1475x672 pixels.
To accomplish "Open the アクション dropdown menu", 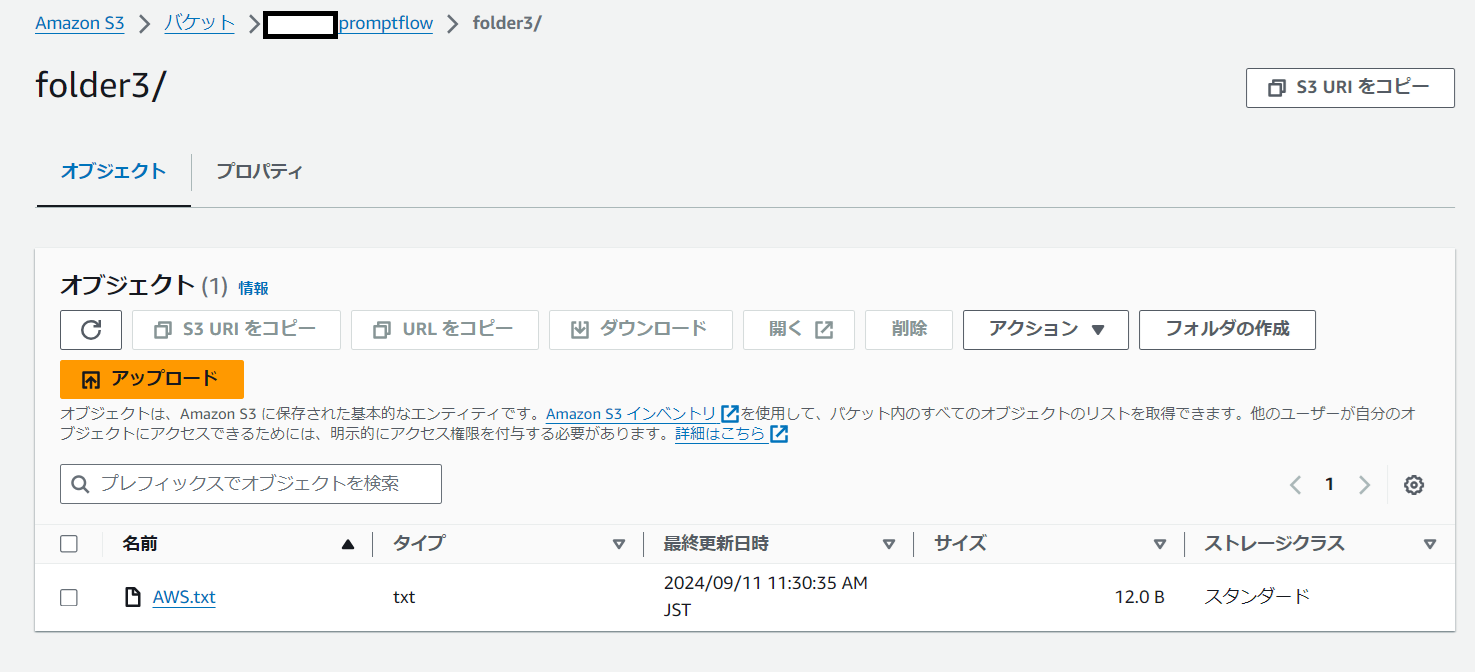I will click(1045, 329).
